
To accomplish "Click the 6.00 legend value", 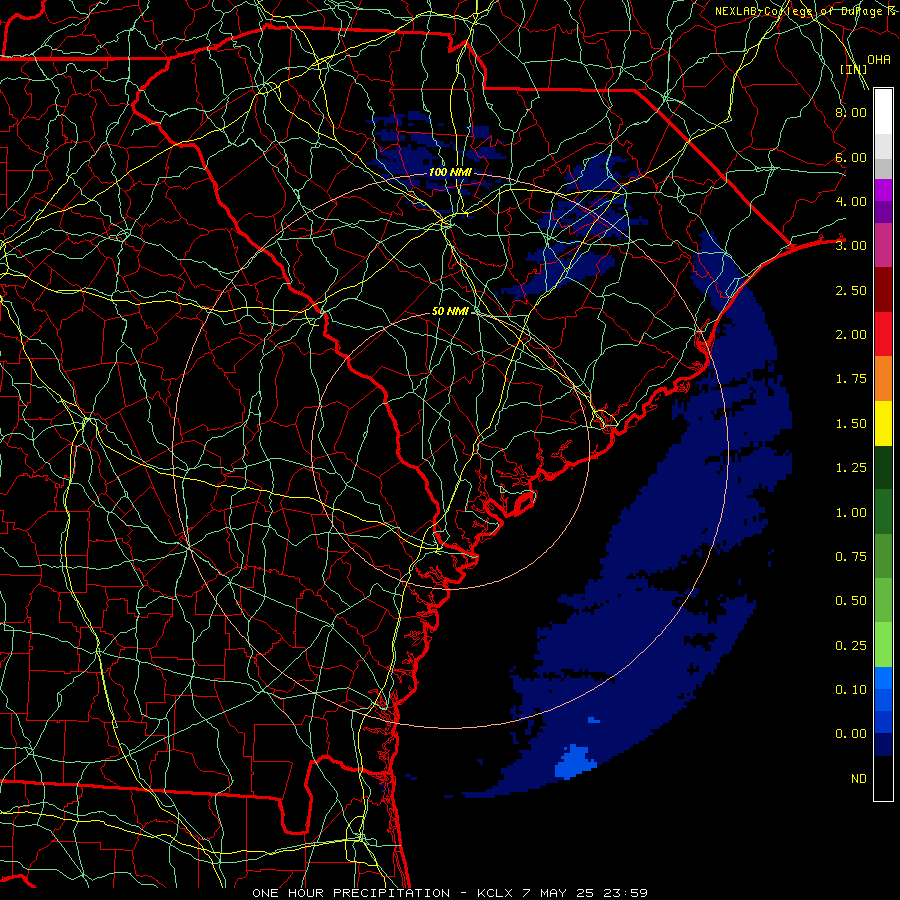I will coord(851,157).
